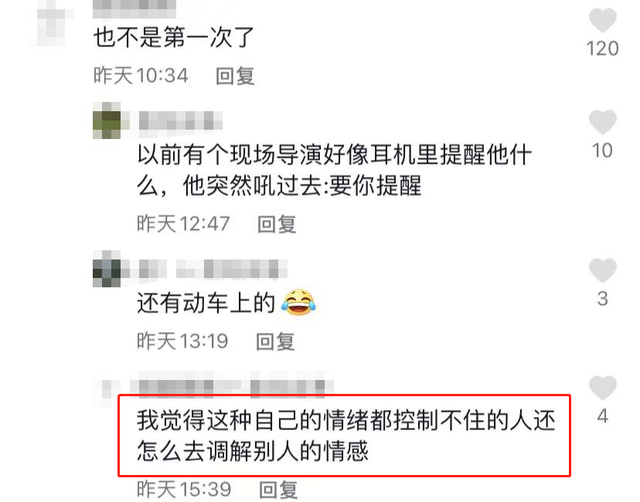This screenshot has height=502, width=640.
Task: Open username above 以前有个现场导演 comment
Action: coord(181,121)
